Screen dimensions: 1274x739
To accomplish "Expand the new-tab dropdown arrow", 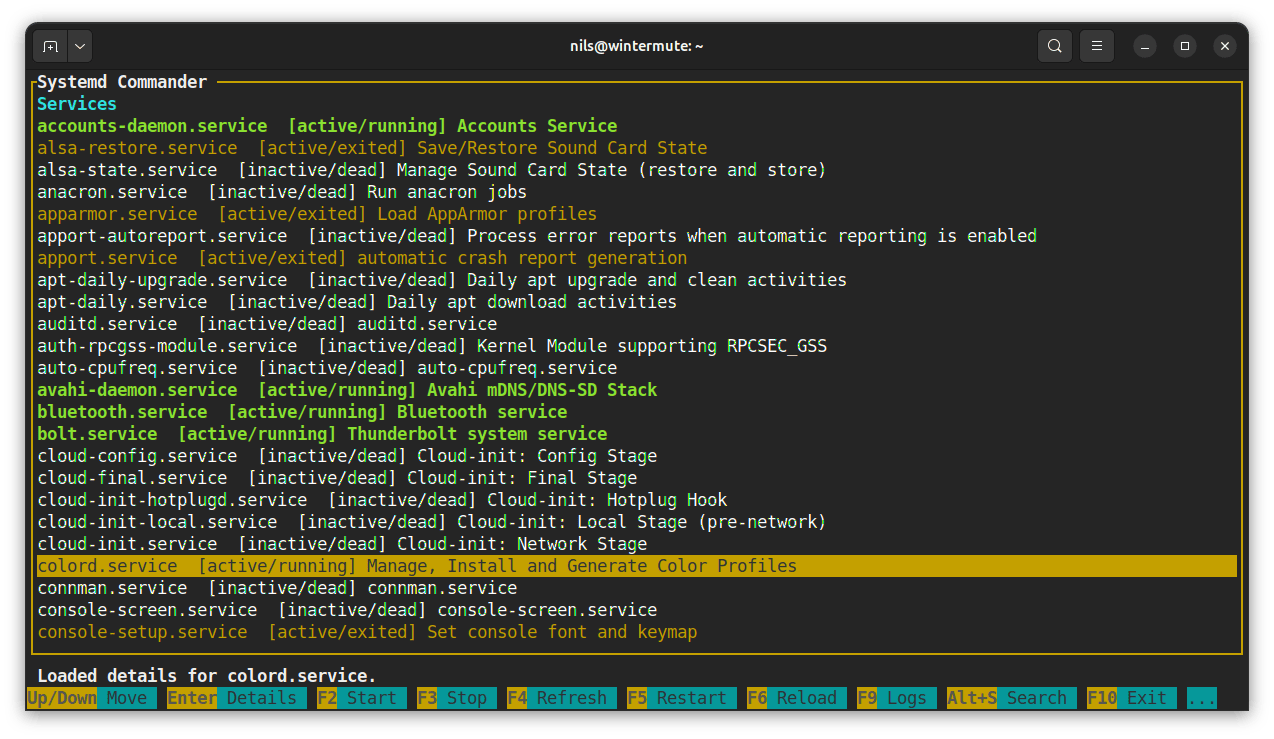I will 80,46.
